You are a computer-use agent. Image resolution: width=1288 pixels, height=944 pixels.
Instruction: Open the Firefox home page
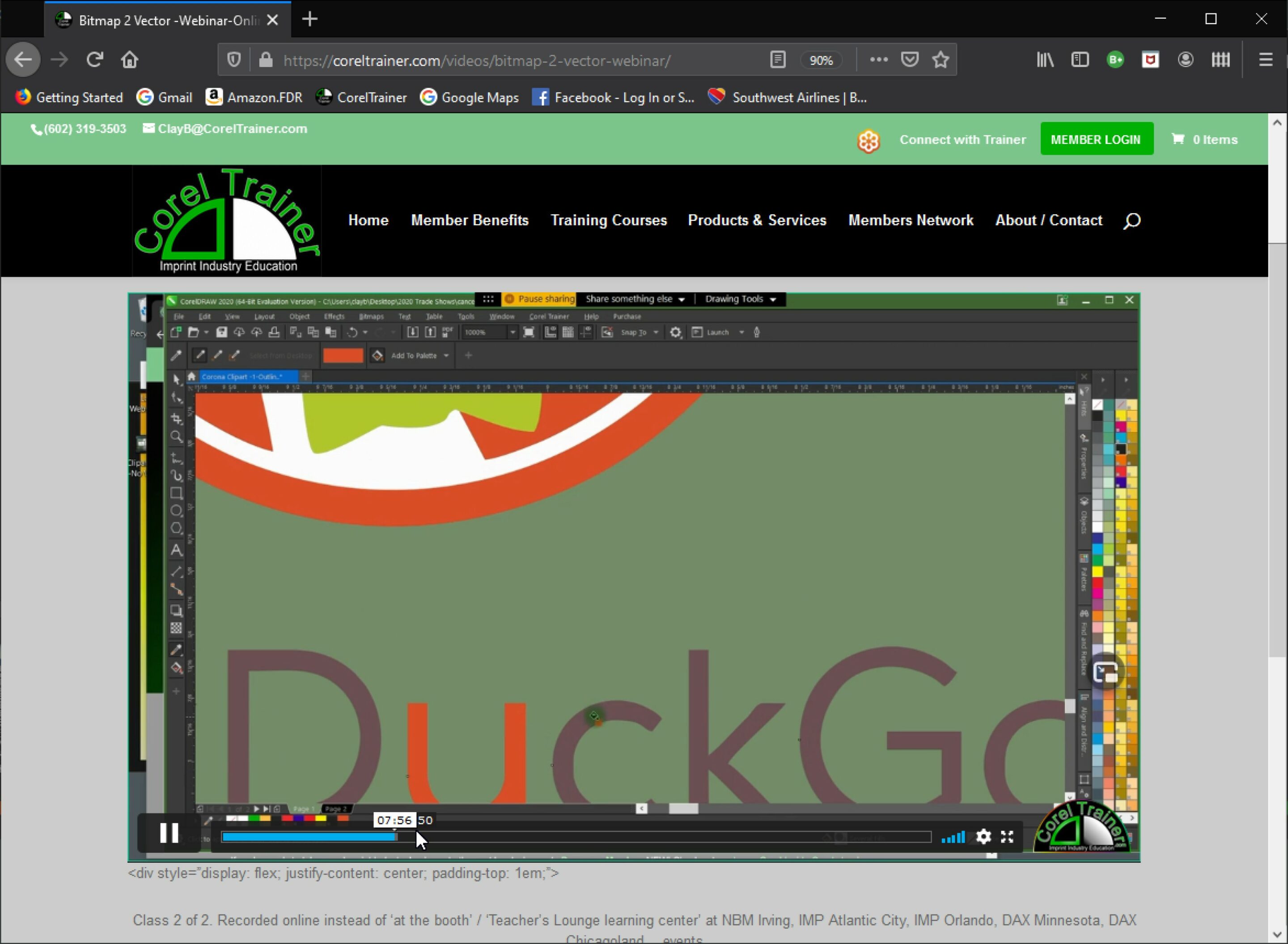coord(130,59)
